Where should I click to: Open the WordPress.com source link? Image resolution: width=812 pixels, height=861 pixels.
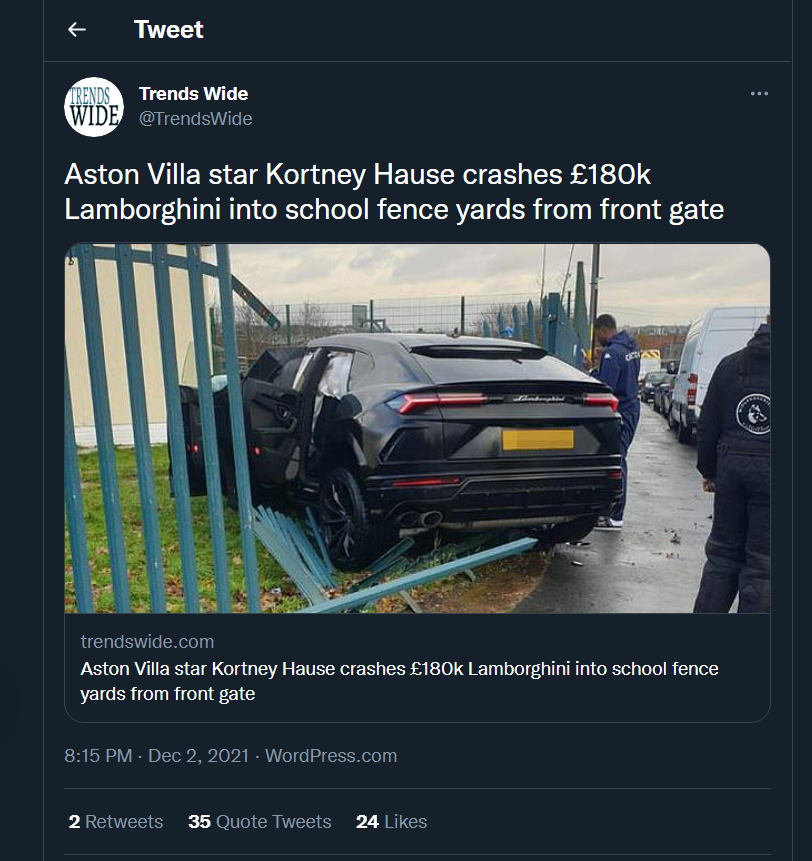[331, 756]
